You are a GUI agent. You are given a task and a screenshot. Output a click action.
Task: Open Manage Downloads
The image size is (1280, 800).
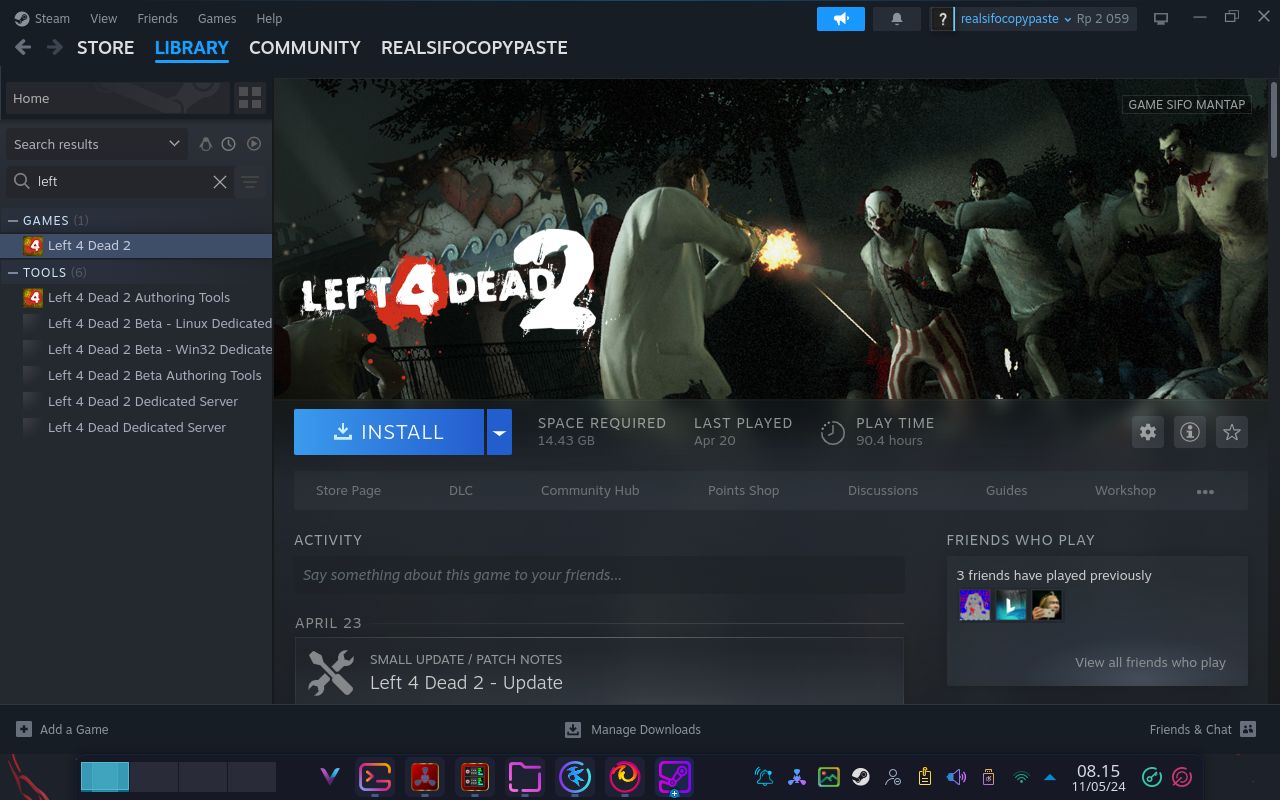point(633,729)
